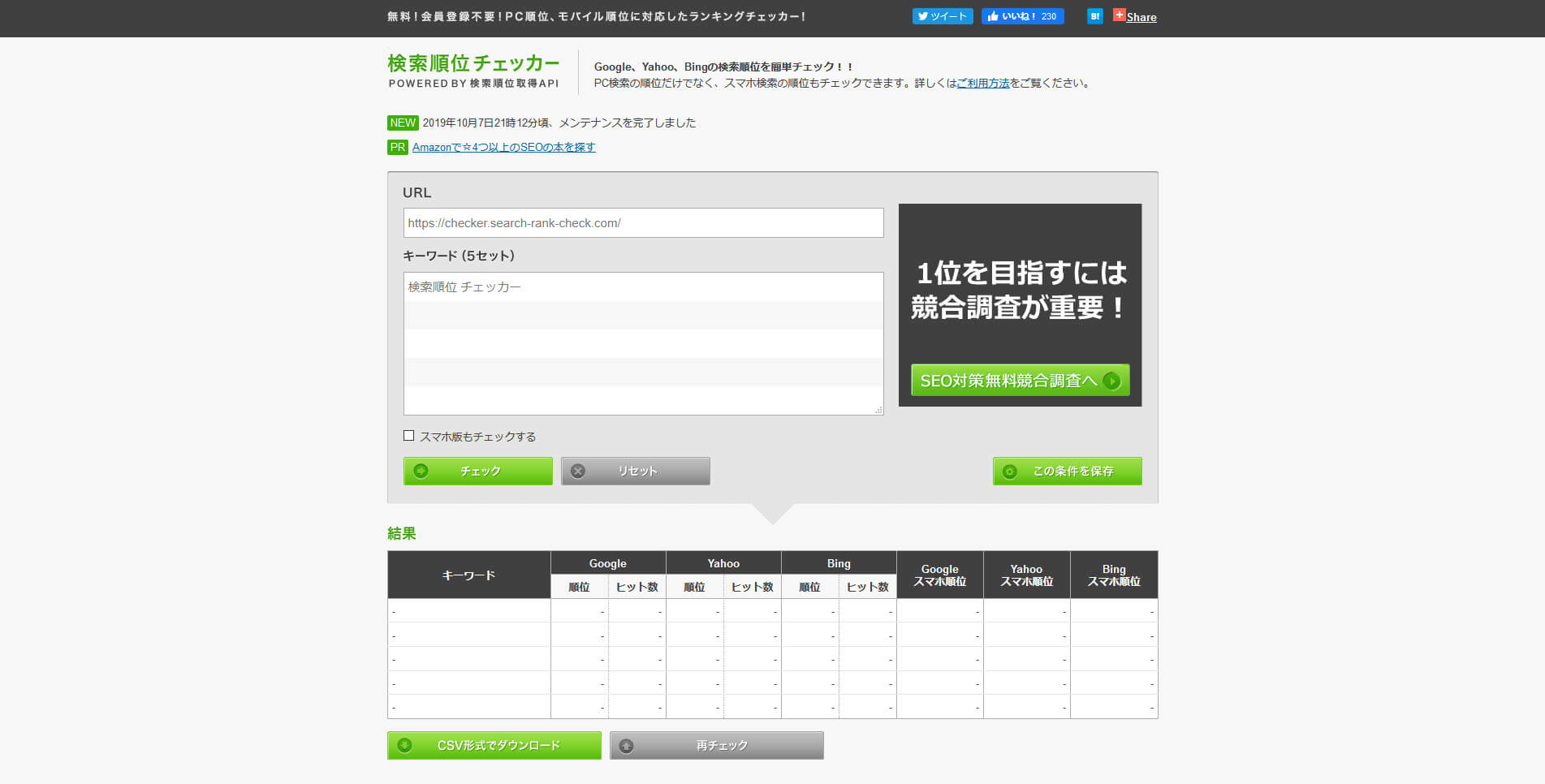
Task: Click the green NEW badge
Action: click(403, 123)
